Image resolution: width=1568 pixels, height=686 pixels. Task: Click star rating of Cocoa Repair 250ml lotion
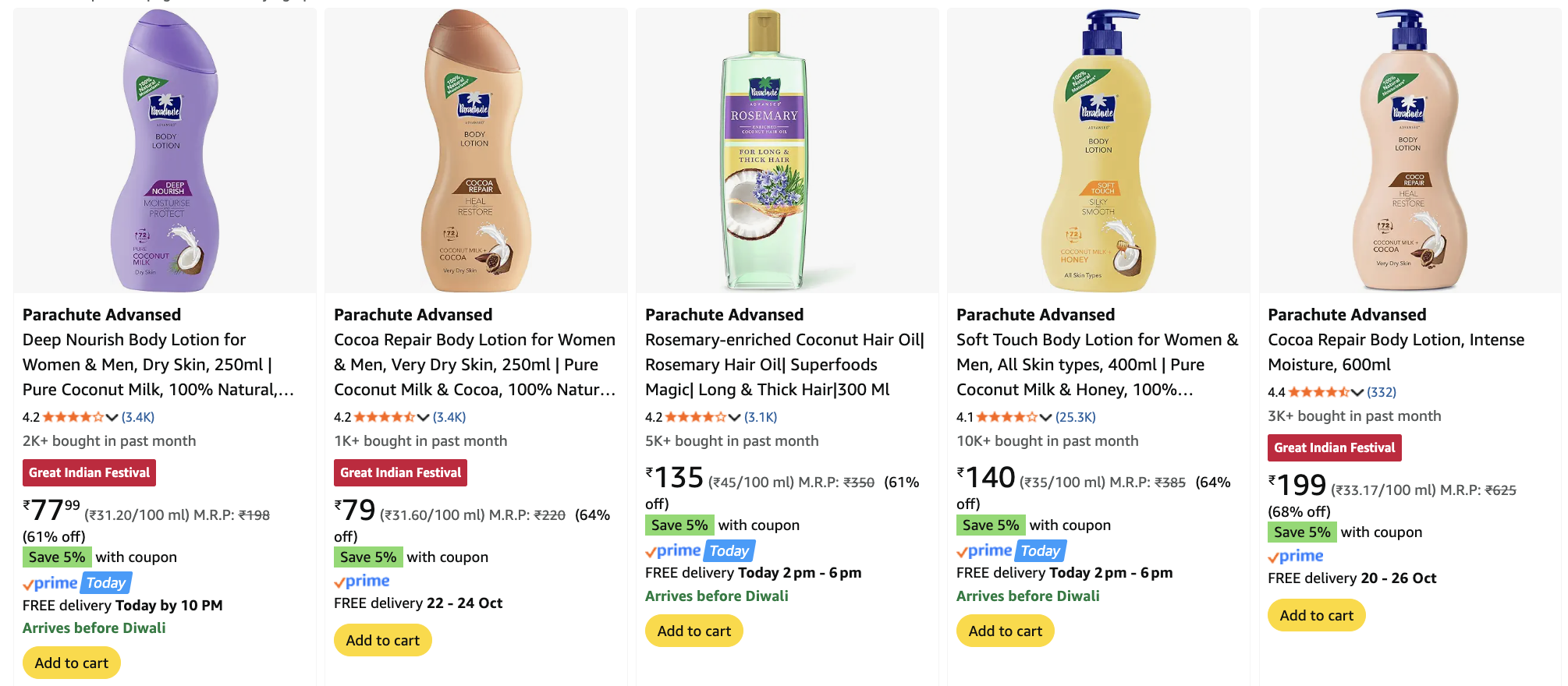384,417
